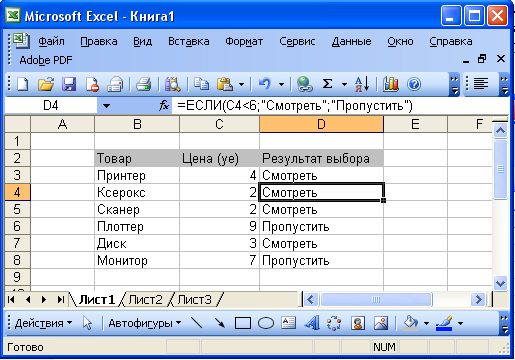Screen dimensions: 515x360
Task: Open the Правка menu
Action: tap(99, 42)
